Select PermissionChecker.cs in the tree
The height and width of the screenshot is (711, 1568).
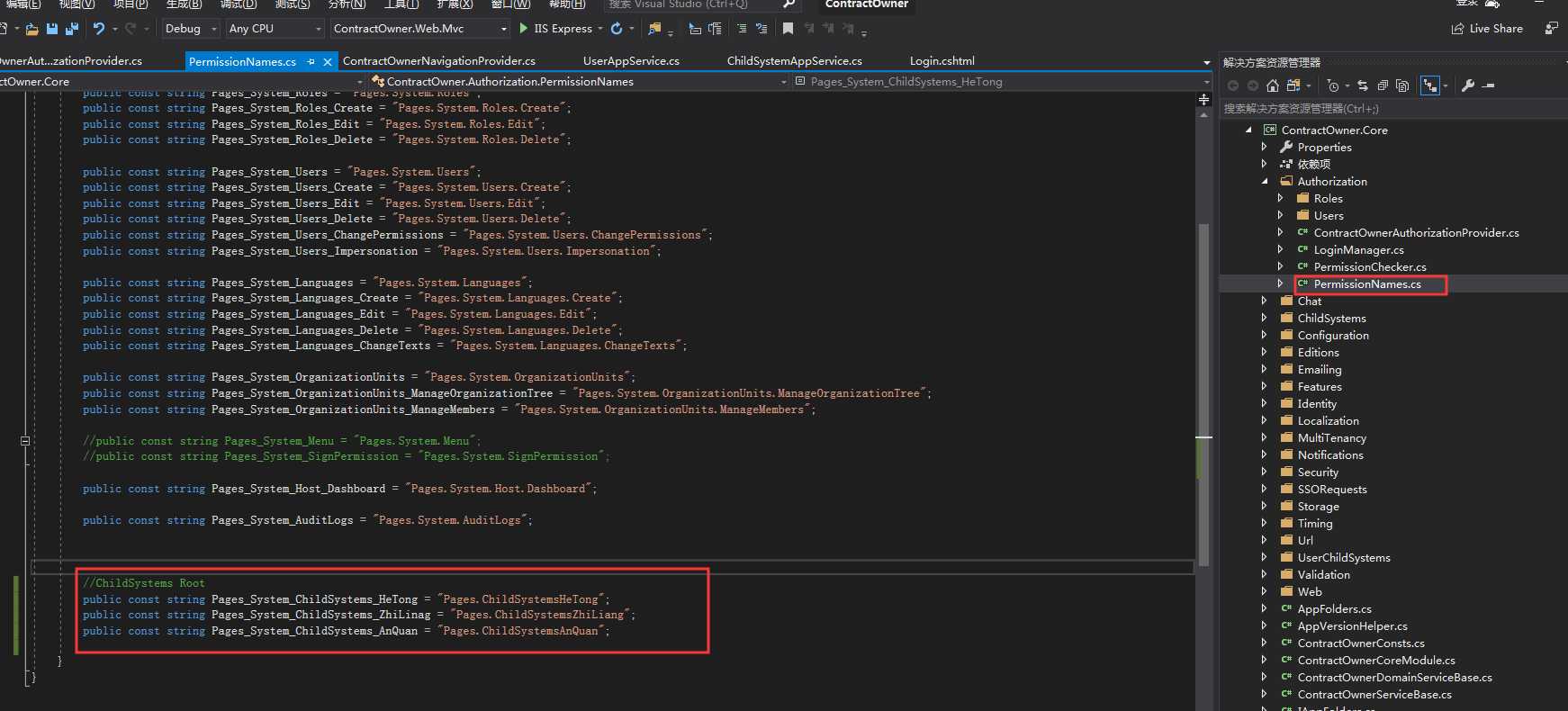[x=1370, y=267]
